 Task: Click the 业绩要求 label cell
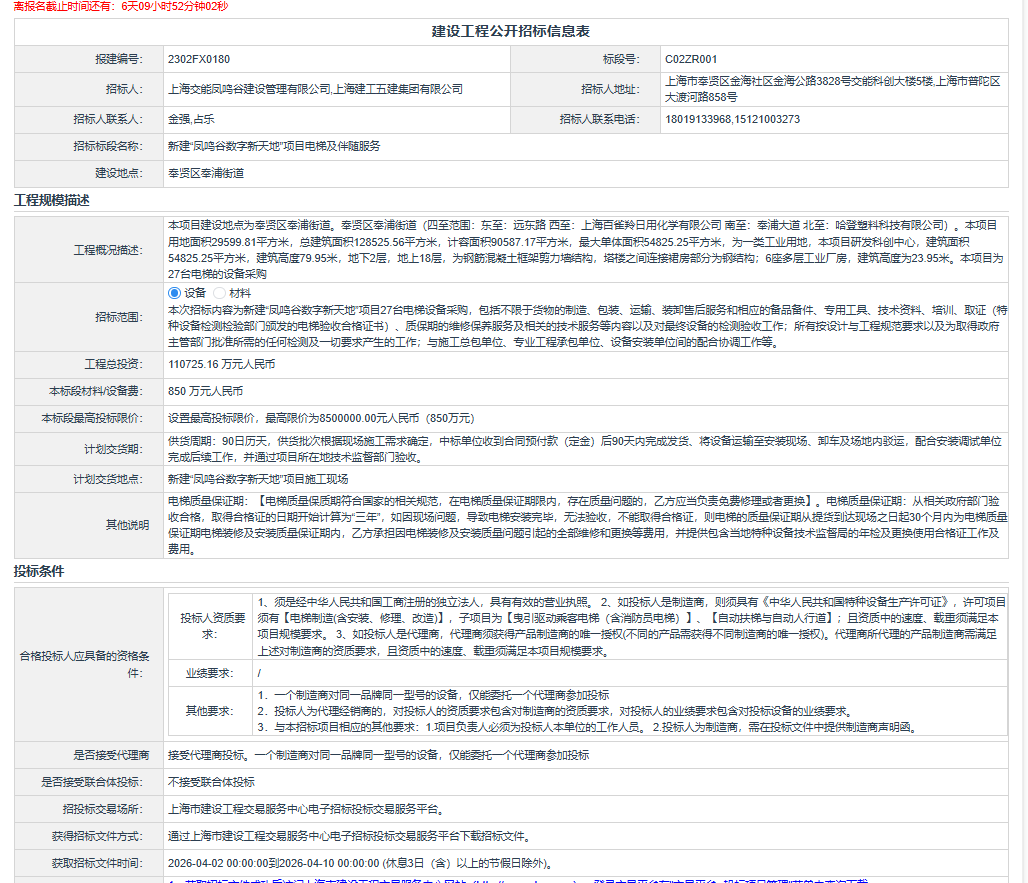[x=208, y=673]
